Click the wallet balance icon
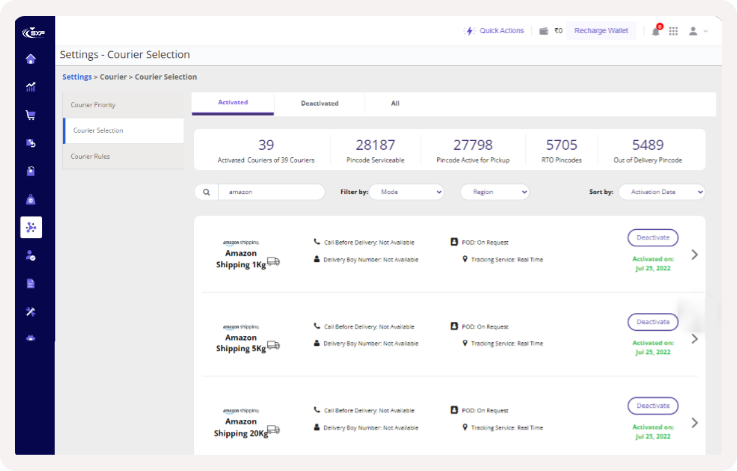Screen dimensions: 737x471 [543, 31]
